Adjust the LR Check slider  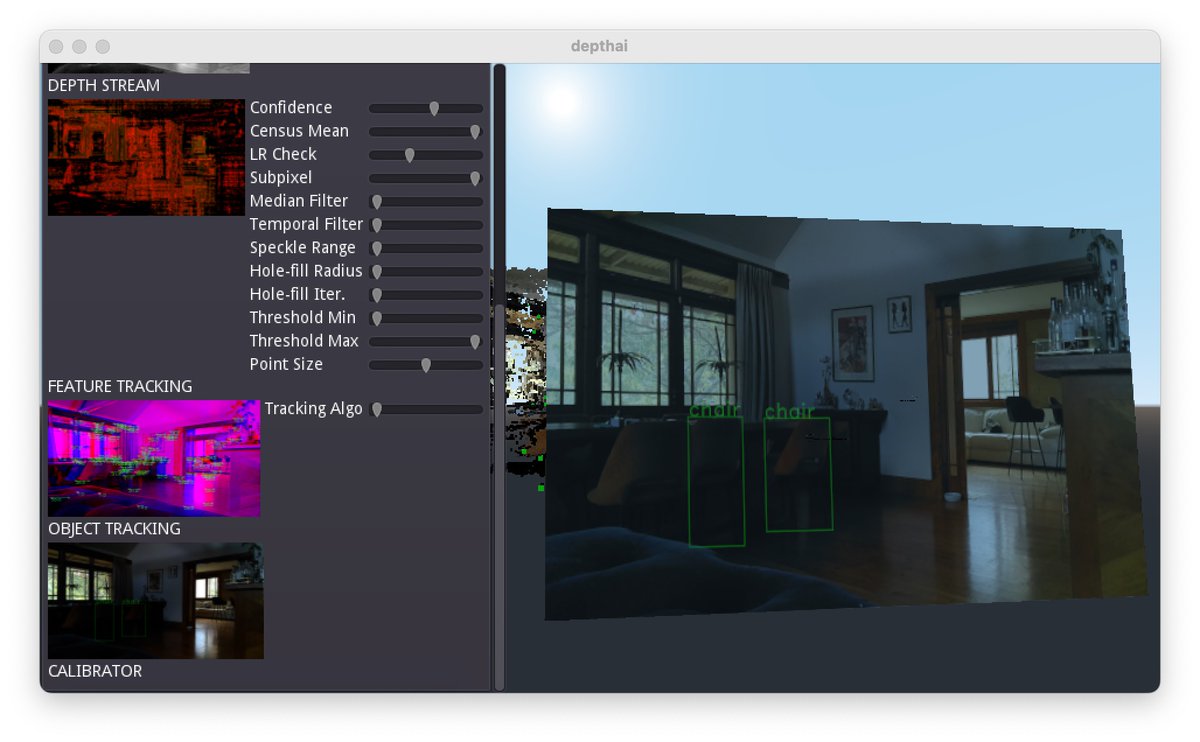point(426,154)
